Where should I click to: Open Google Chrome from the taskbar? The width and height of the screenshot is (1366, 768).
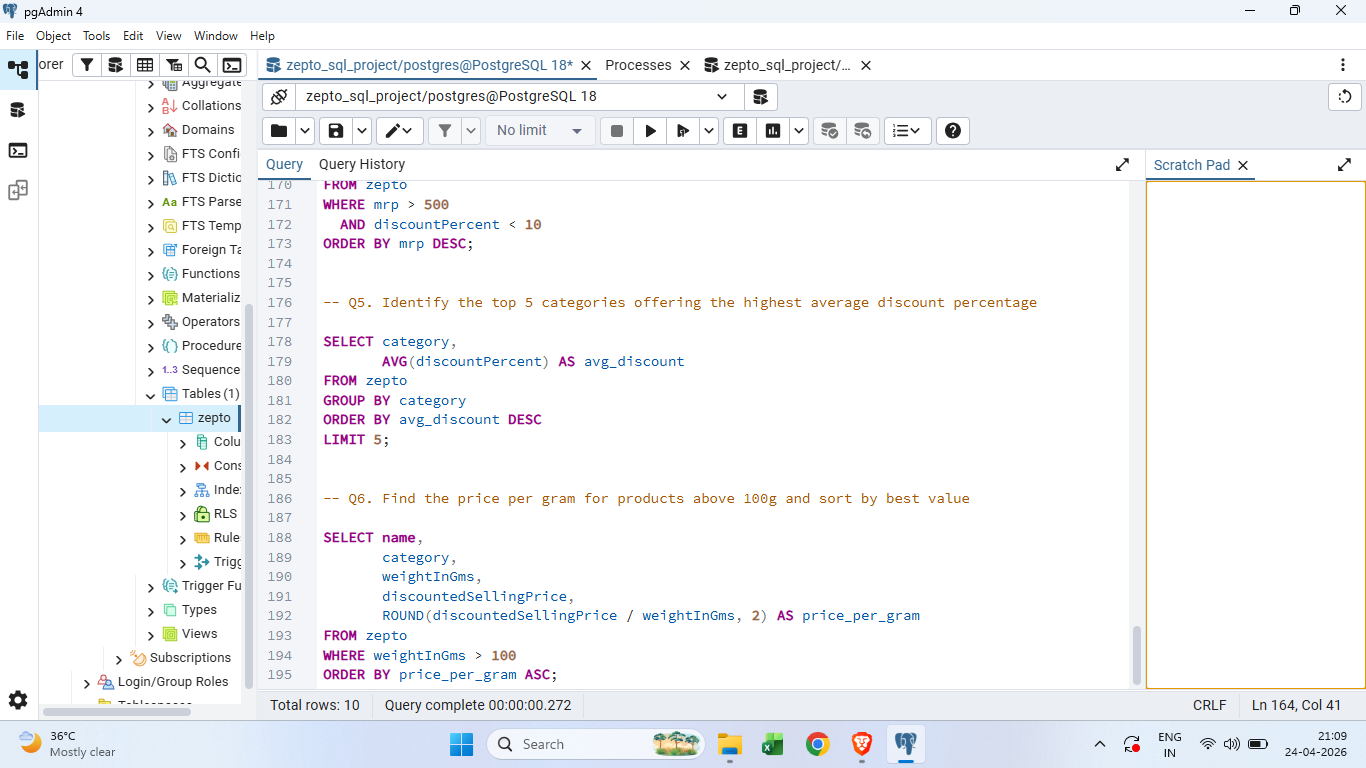[818, 744]
